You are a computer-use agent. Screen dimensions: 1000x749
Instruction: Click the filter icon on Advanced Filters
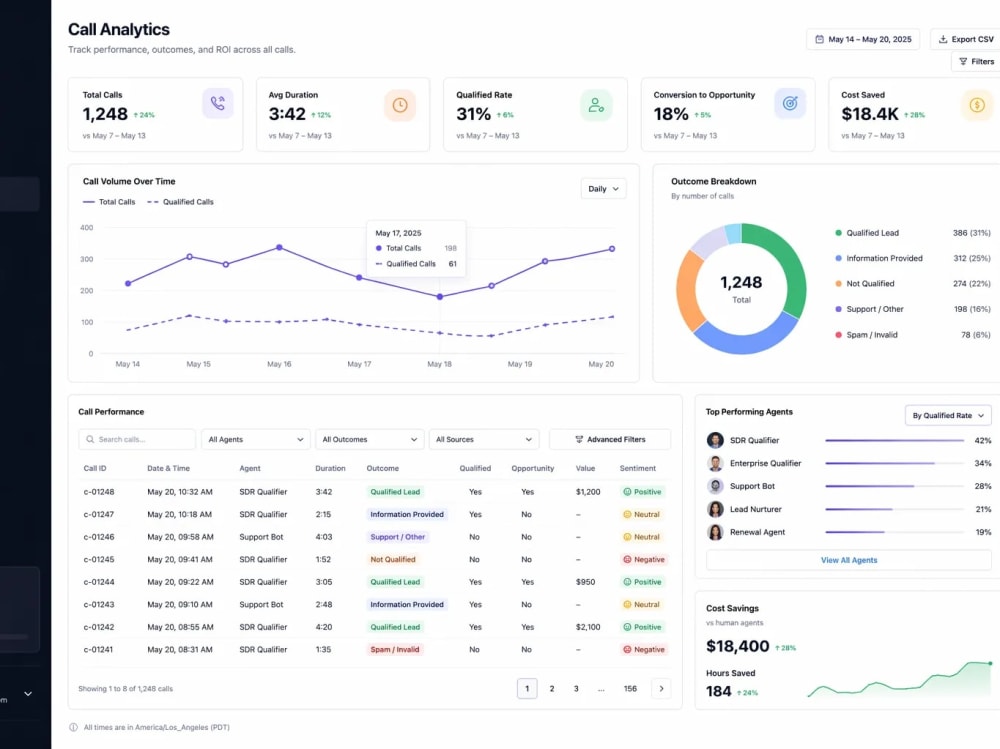[x=579, y=440]
